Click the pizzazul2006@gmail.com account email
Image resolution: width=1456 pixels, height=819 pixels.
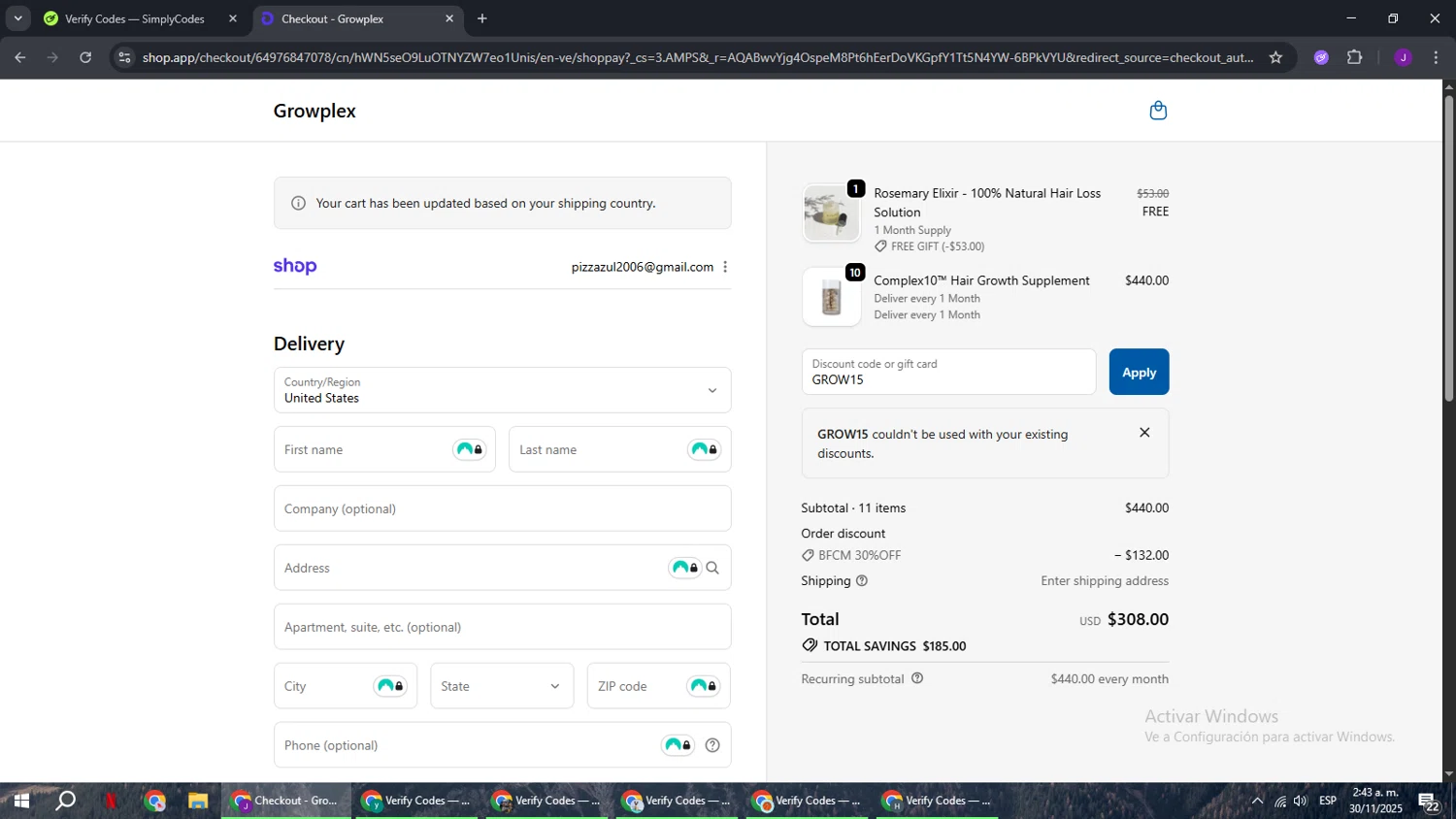(x=642, y=267)
